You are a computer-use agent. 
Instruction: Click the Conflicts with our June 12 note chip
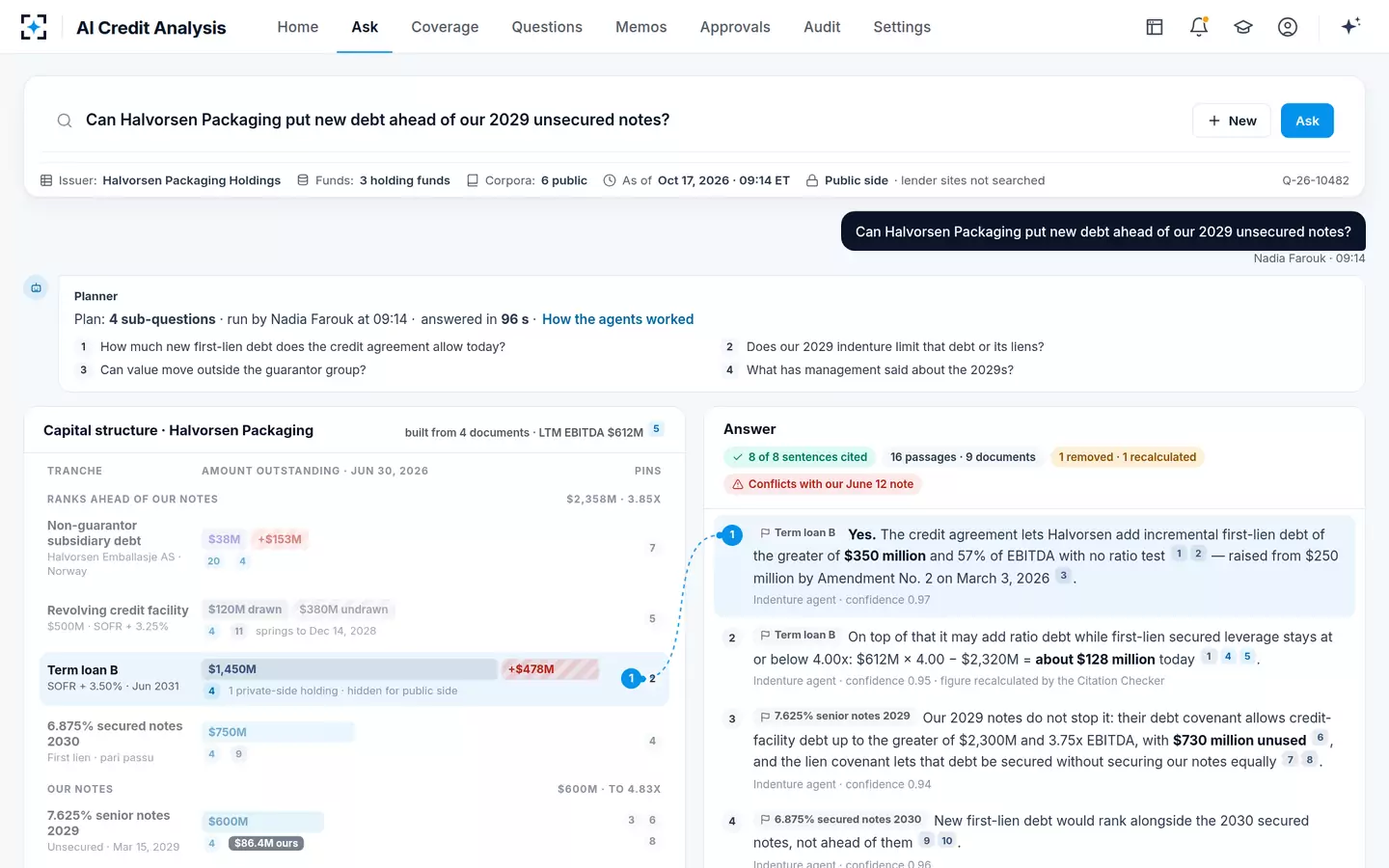click(x=822, y=484)
